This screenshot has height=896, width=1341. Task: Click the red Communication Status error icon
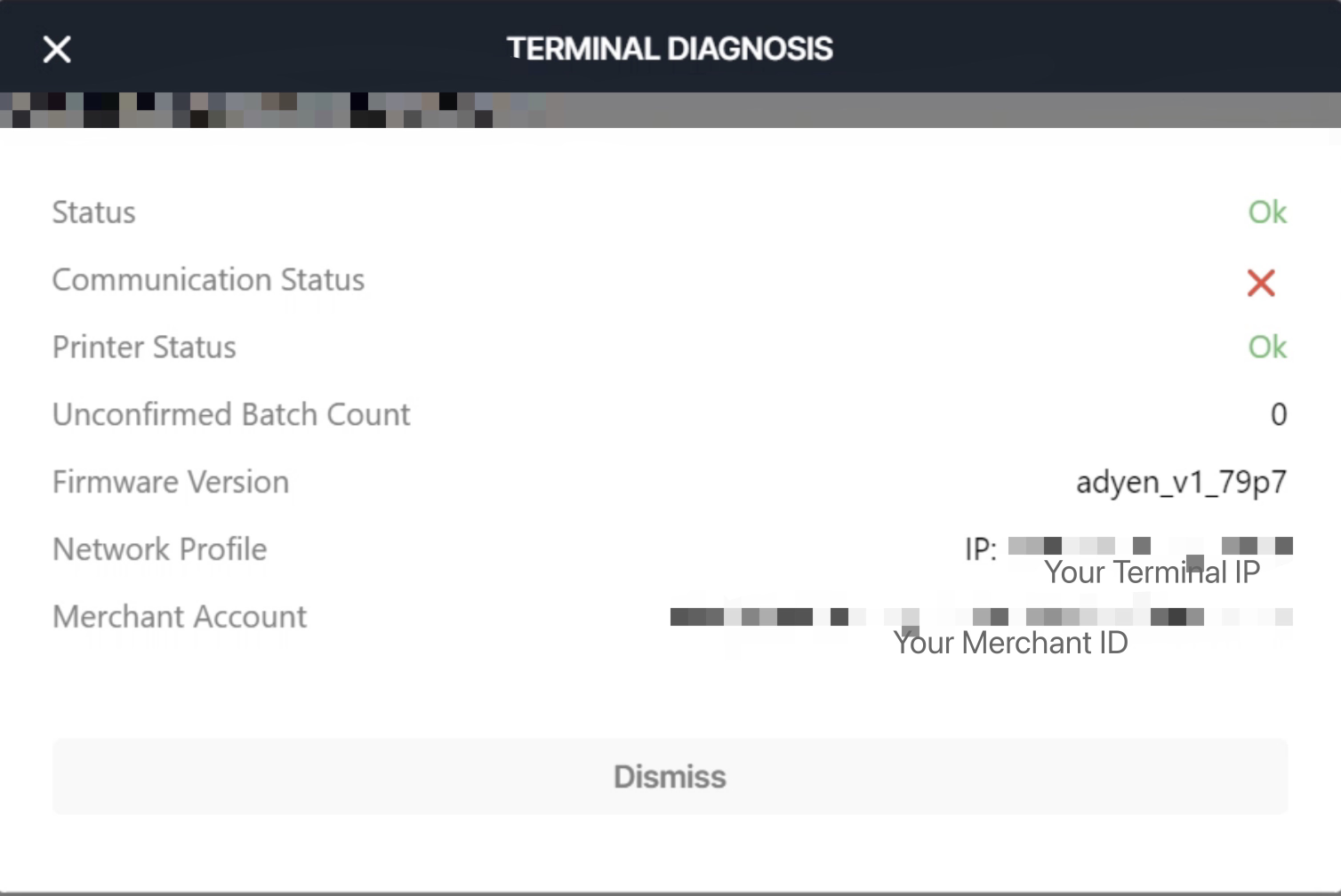pyautogui.click(x=1261, y=284)
